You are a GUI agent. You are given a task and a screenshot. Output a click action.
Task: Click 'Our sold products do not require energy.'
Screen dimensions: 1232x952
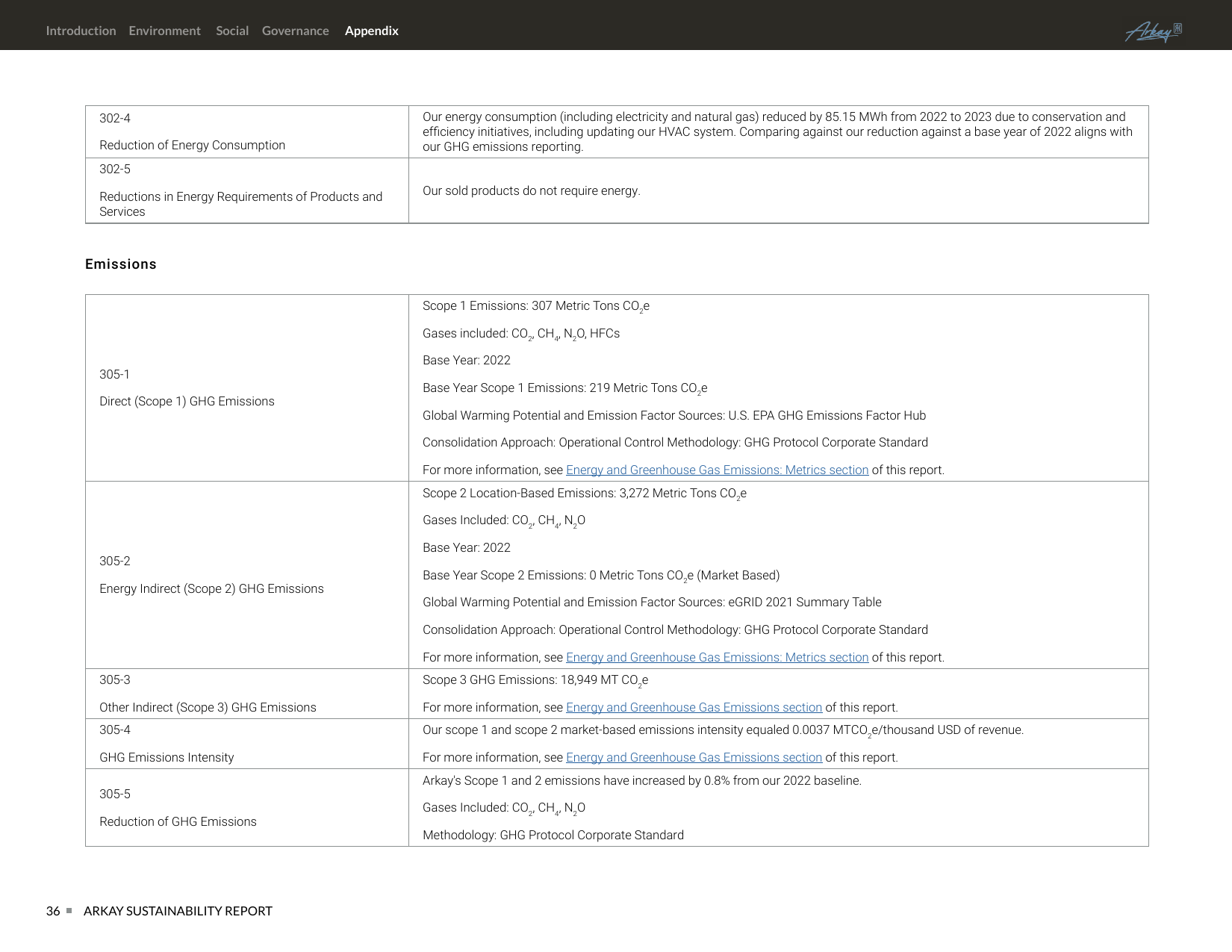click(x=532, y=190)
